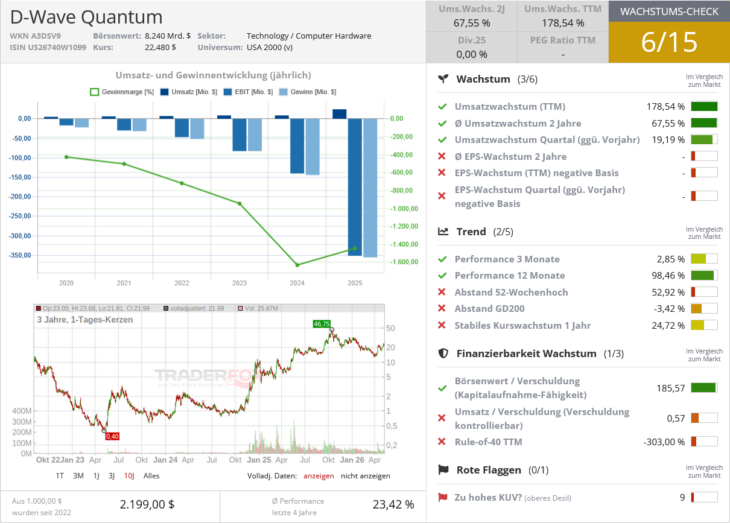Viewport: 730px width, 523px height.
Task: Click red X beside EPS-Wachstum 2 Jahre
Action: 442,156
